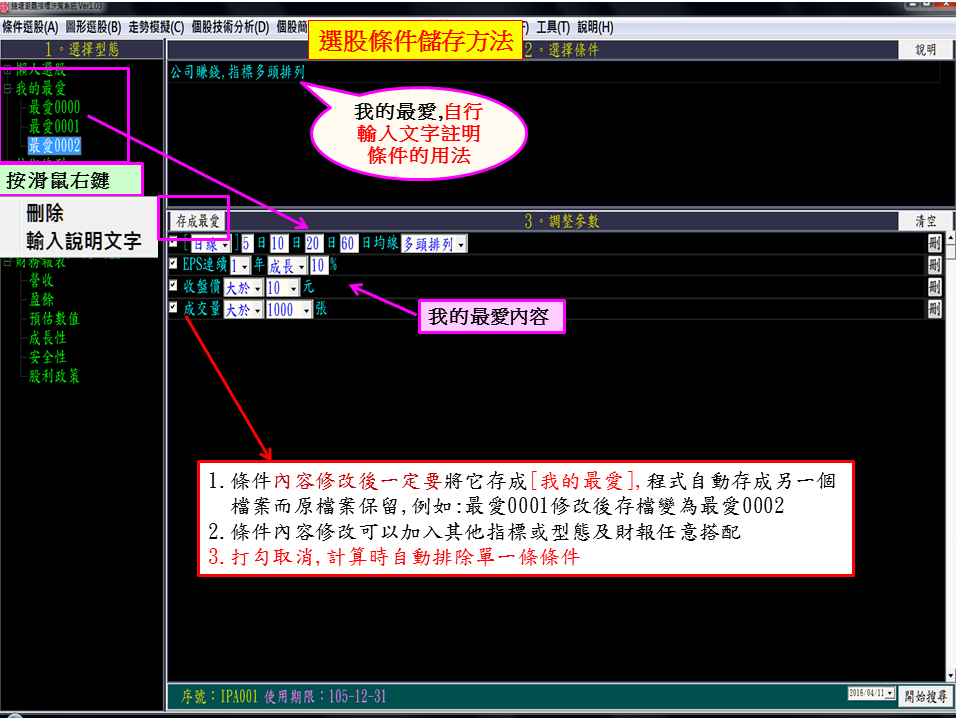Screen dimensions: 960x720
Task: Open the 條件選股(A) menu
Action: tap(30, 28)
